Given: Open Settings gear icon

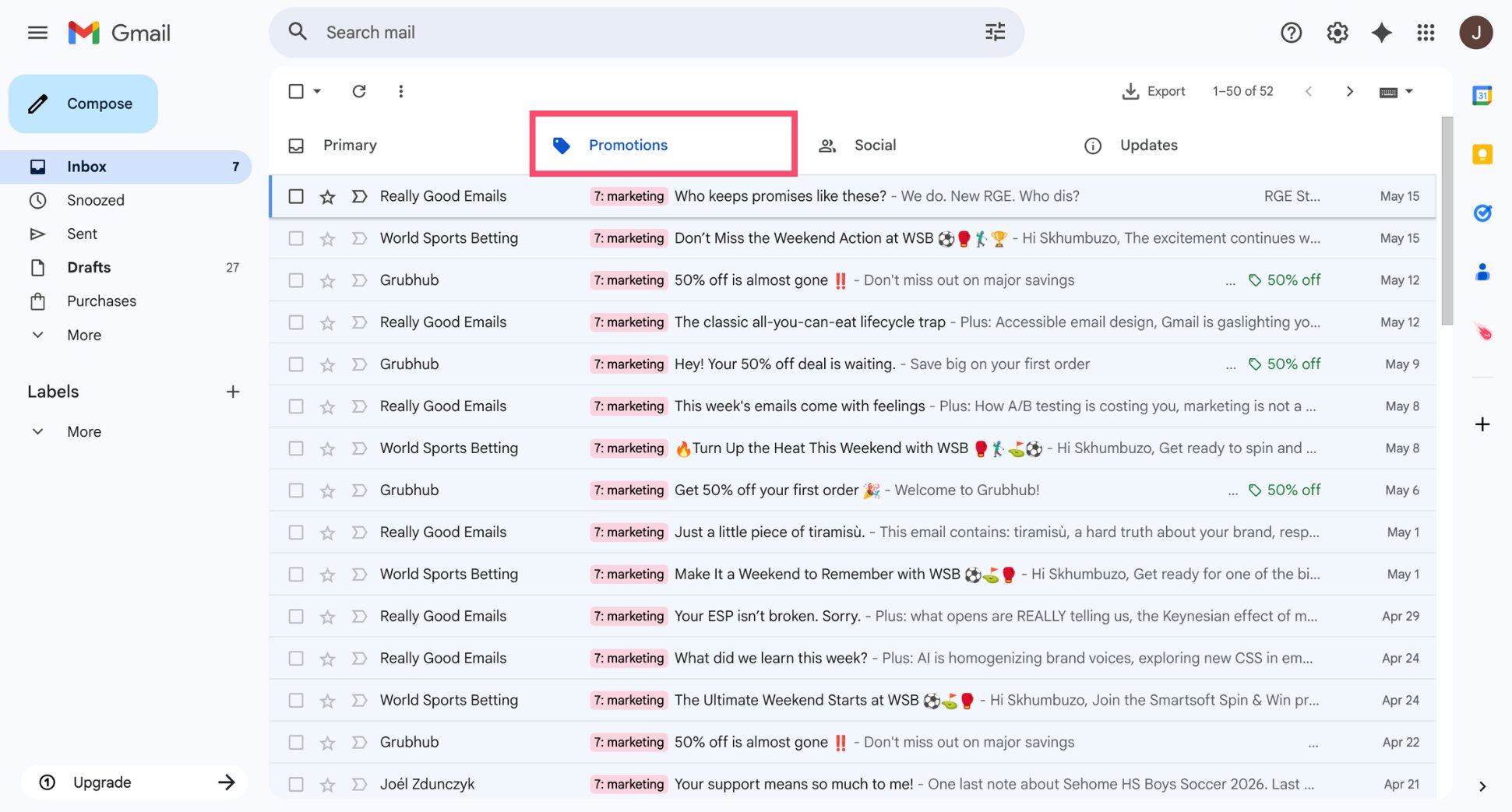Looking at the screenshot, I should [x=1337, y=33].
